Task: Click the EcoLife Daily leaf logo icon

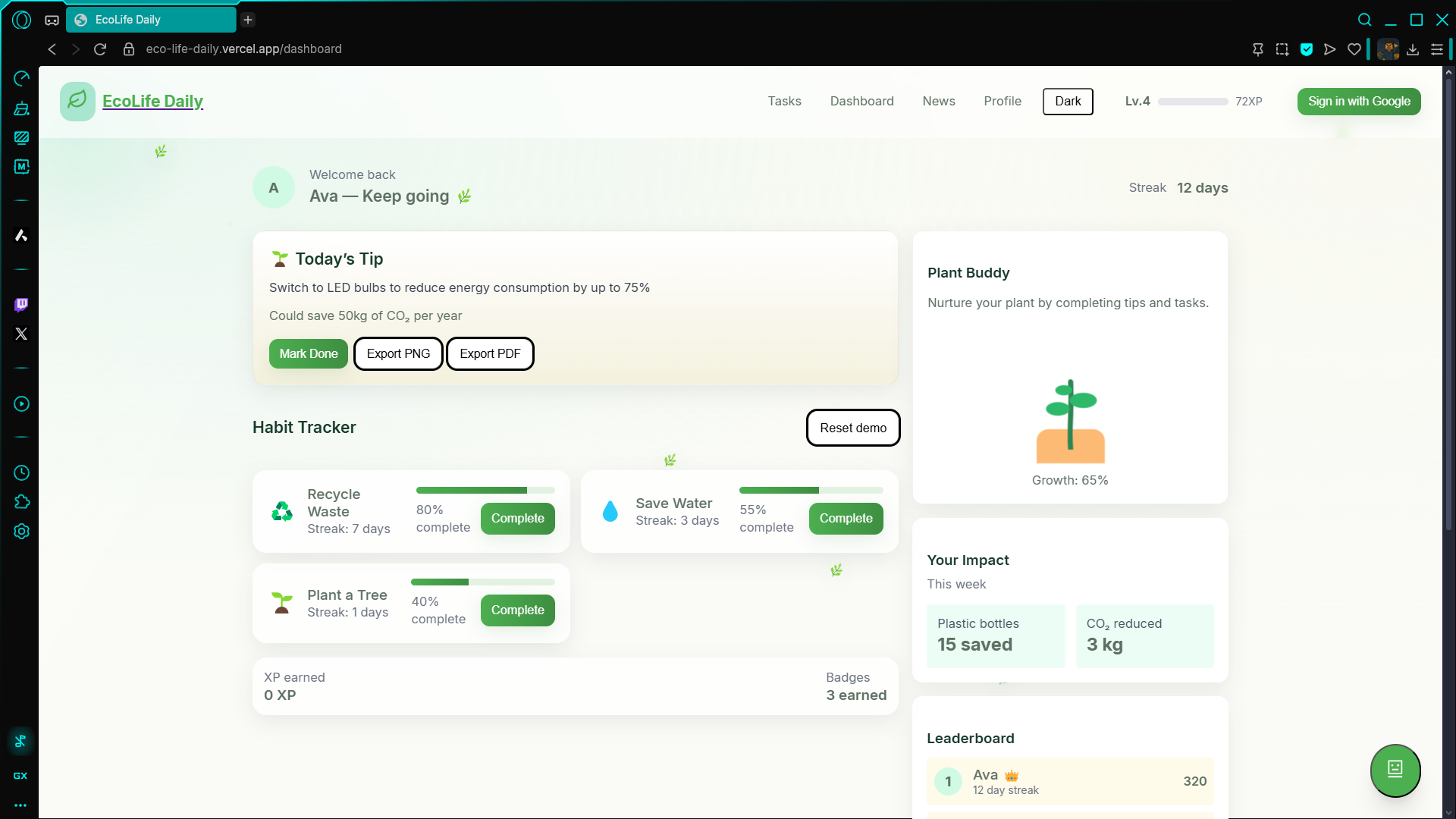Action: [x=77, y=101]
